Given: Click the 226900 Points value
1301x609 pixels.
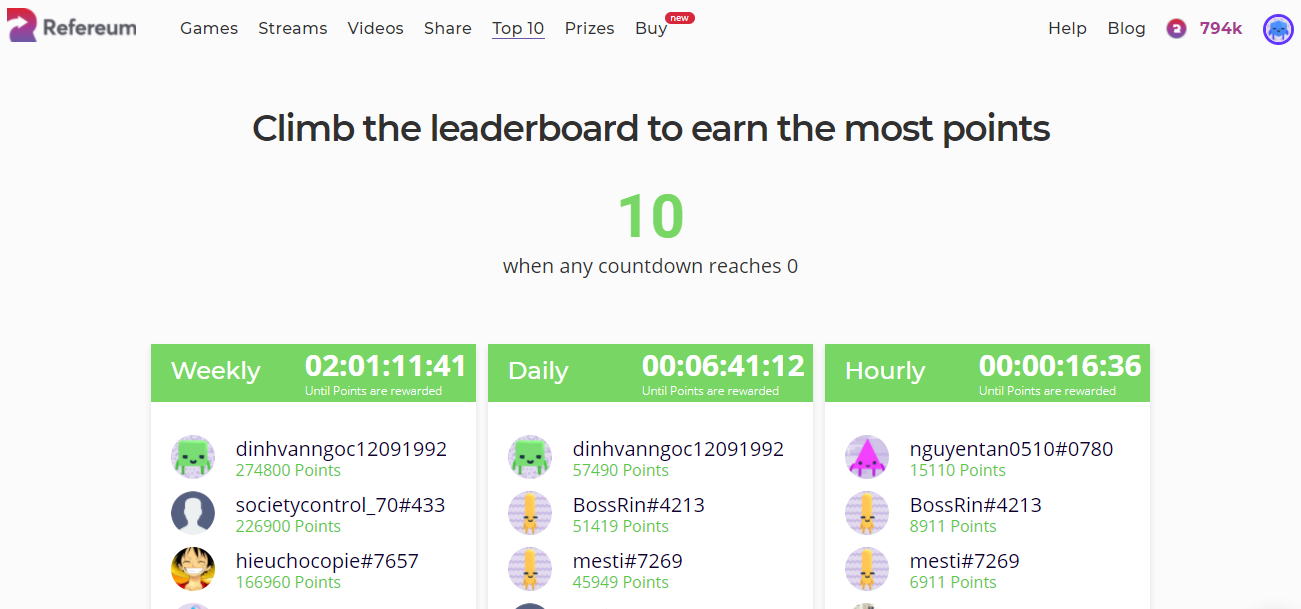Looking at the screenshot, I should pos(288,526).
